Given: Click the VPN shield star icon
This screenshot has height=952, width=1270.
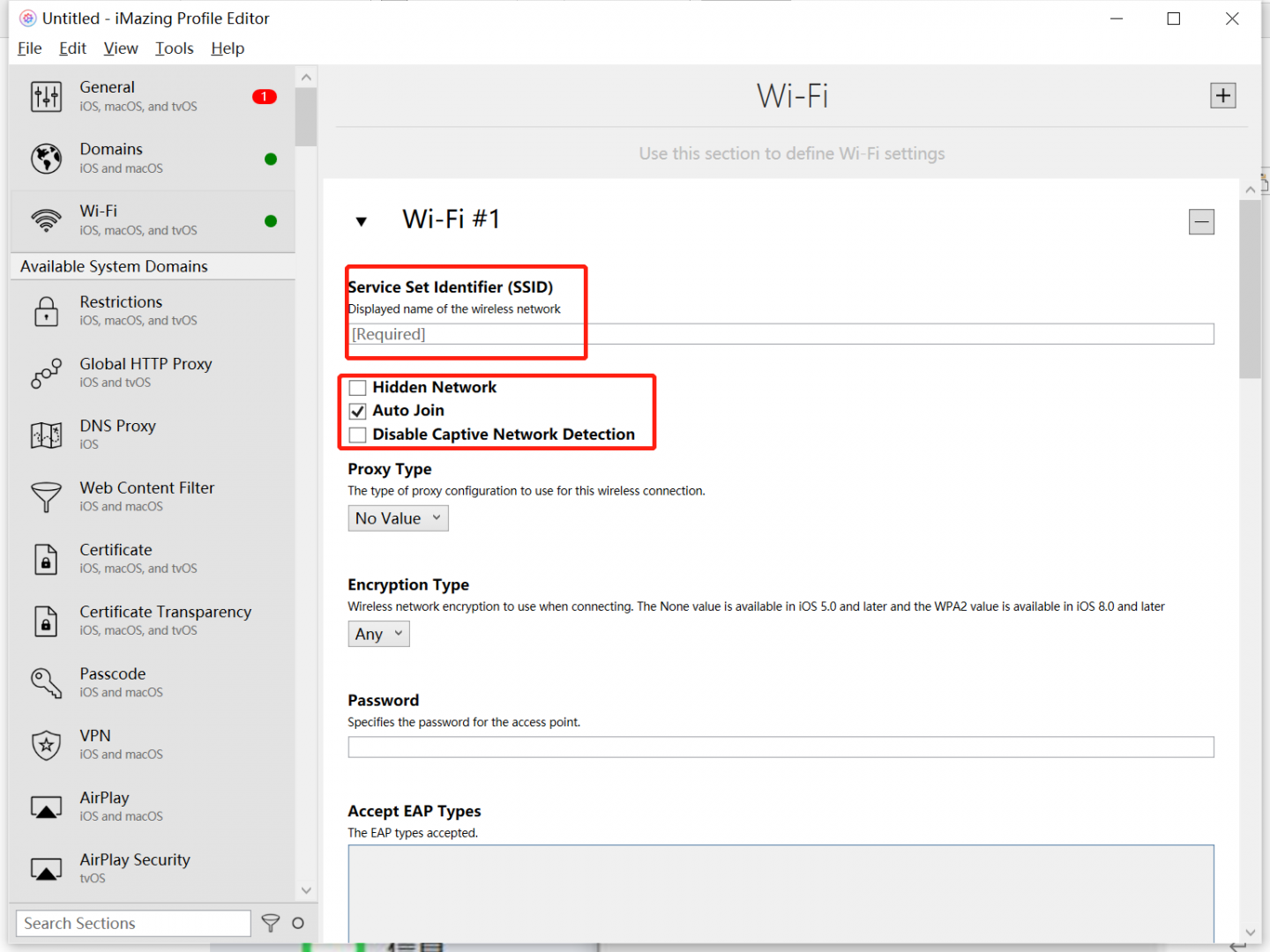Looking at the screenshot, I should coord(46,745).
